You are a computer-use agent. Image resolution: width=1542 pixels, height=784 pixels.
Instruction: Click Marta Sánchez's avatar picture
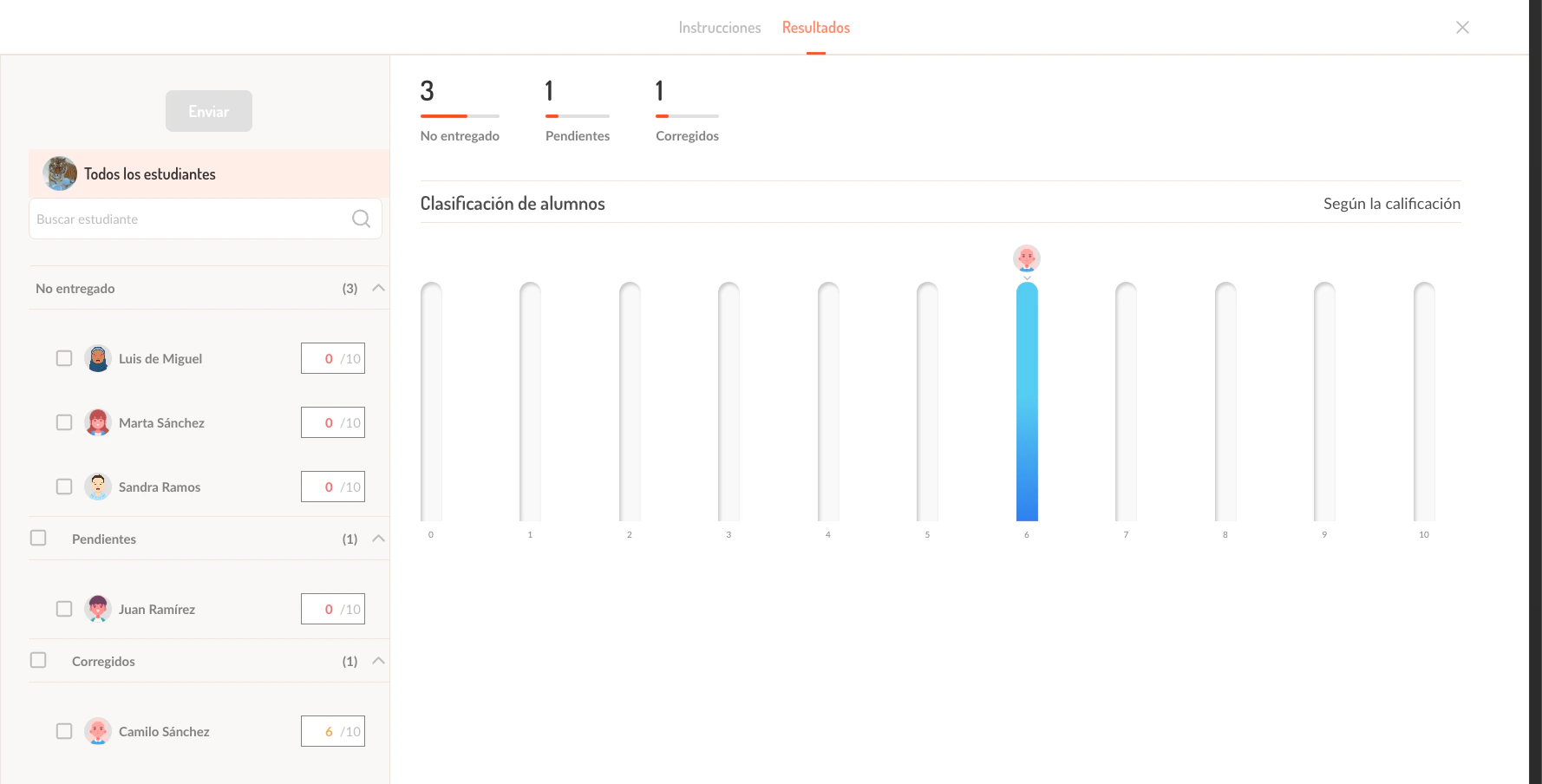98,422
